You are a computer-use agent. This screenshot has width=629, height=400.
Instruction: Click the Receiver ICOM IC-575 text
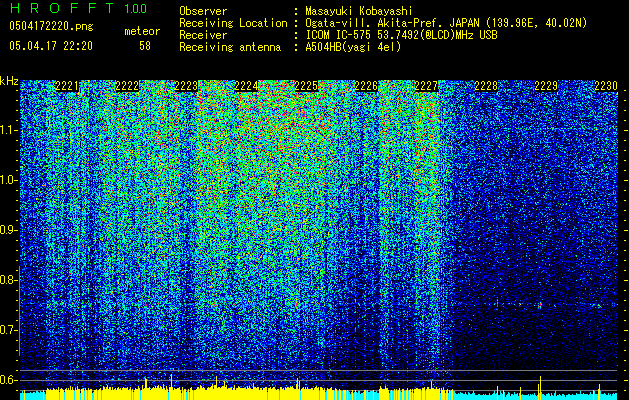[401, 35]
